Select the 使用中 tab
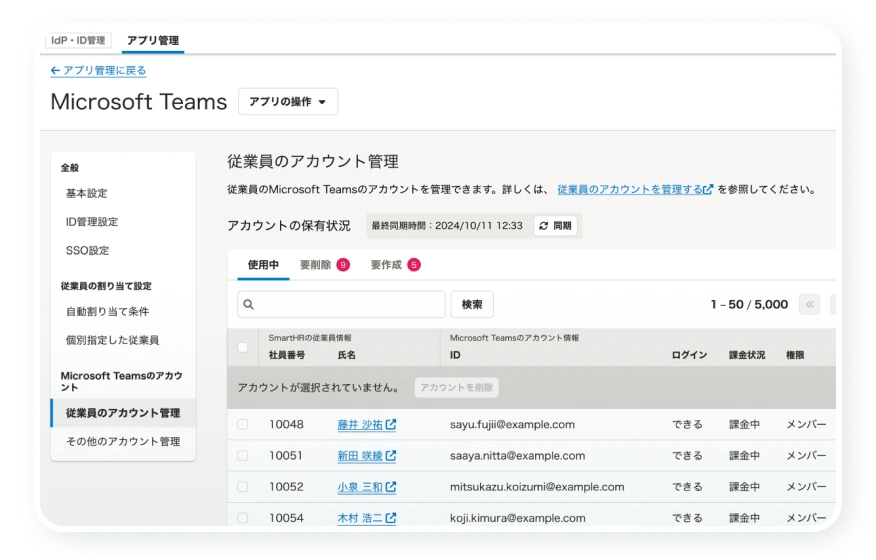The height and width of the screenshot is (560, 876). point(263,265)
